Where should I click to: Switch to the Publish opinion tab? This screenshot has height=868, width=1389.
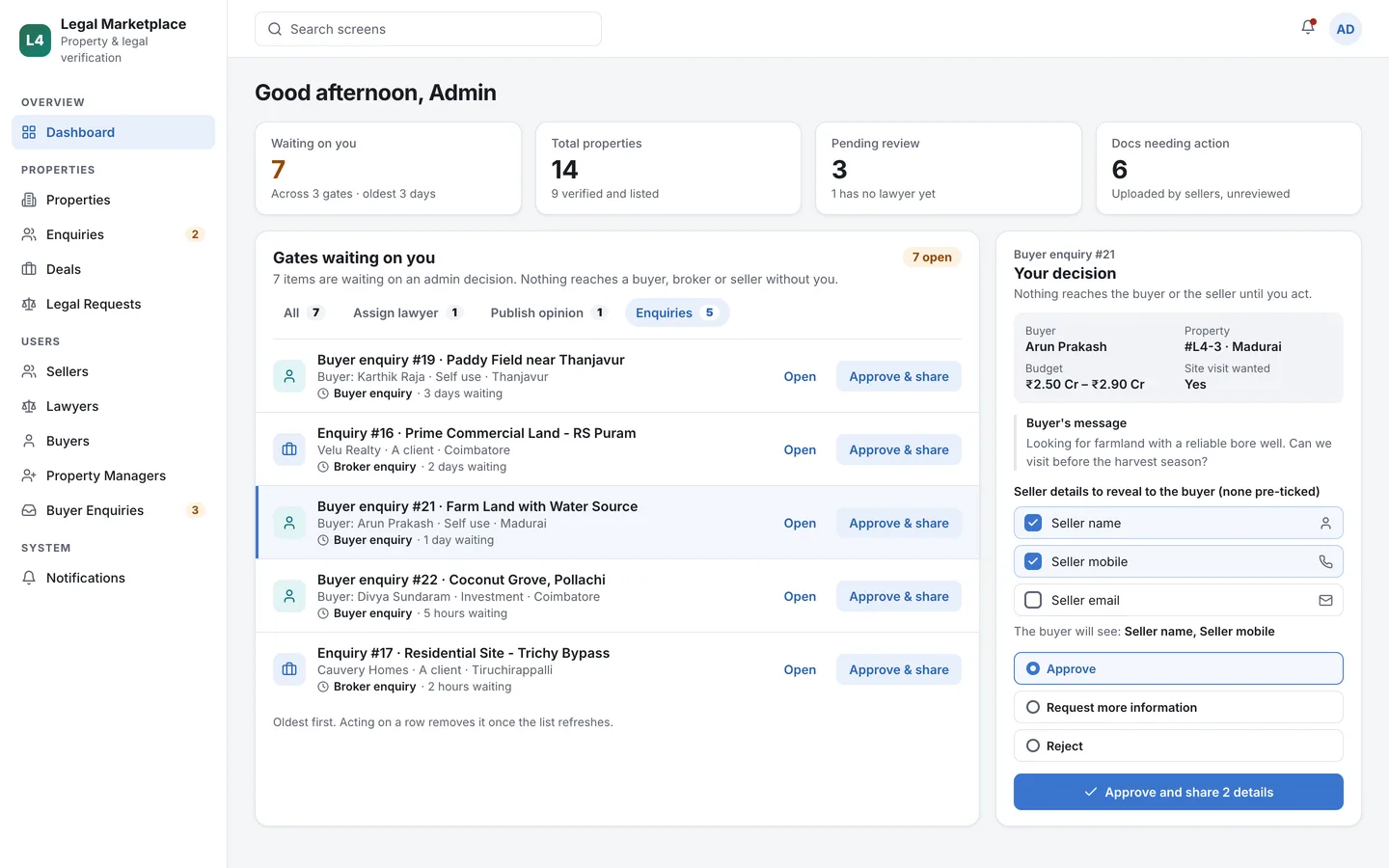click(x=548, y=312)
